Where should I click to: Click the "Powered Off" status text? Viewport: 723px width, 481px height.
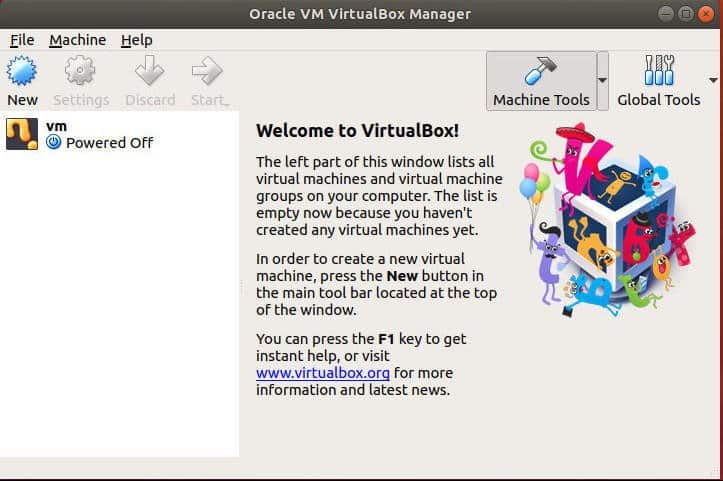tap(109, 143)
